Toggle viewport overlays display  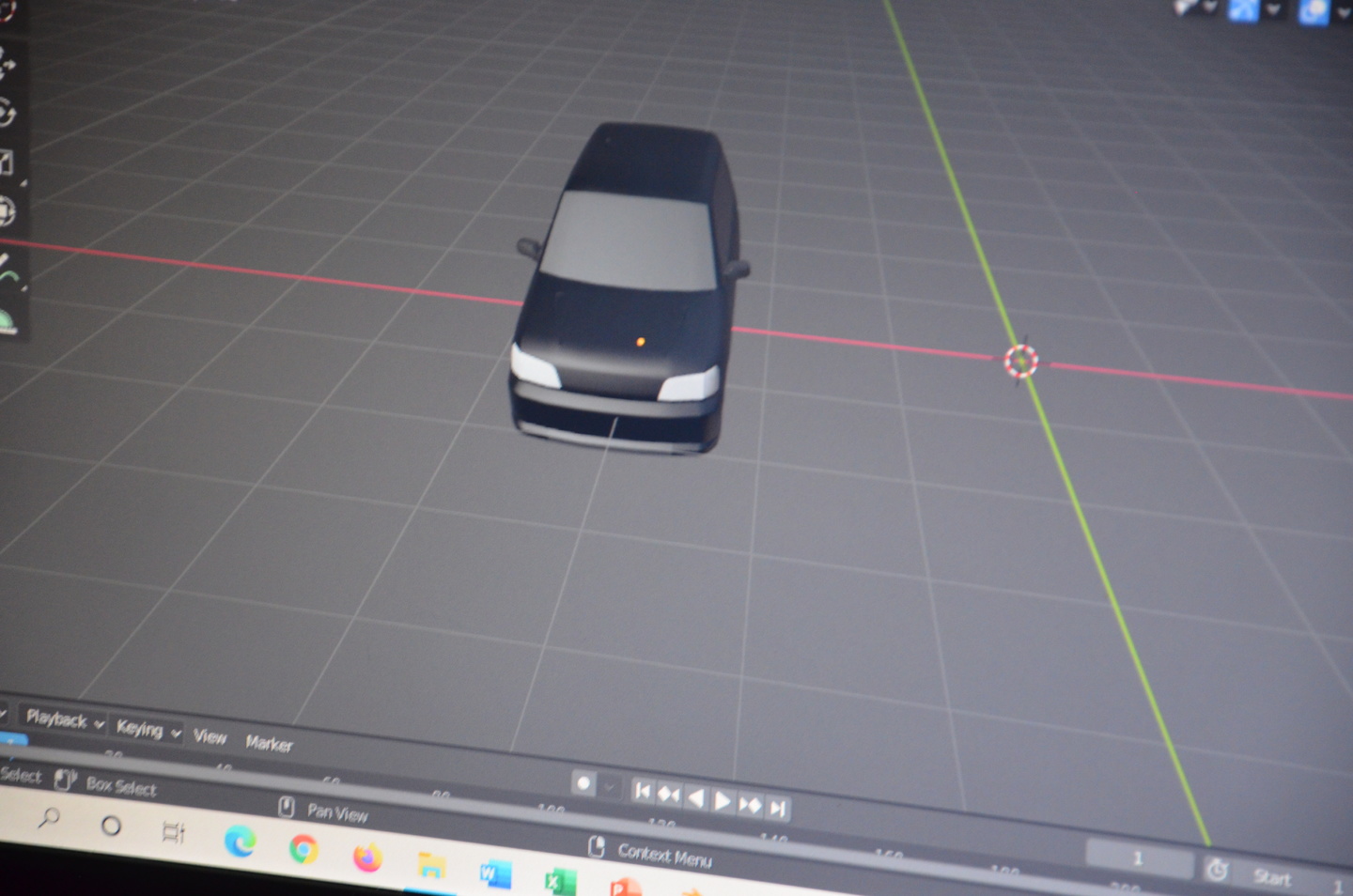click(x=1314, y=11)
